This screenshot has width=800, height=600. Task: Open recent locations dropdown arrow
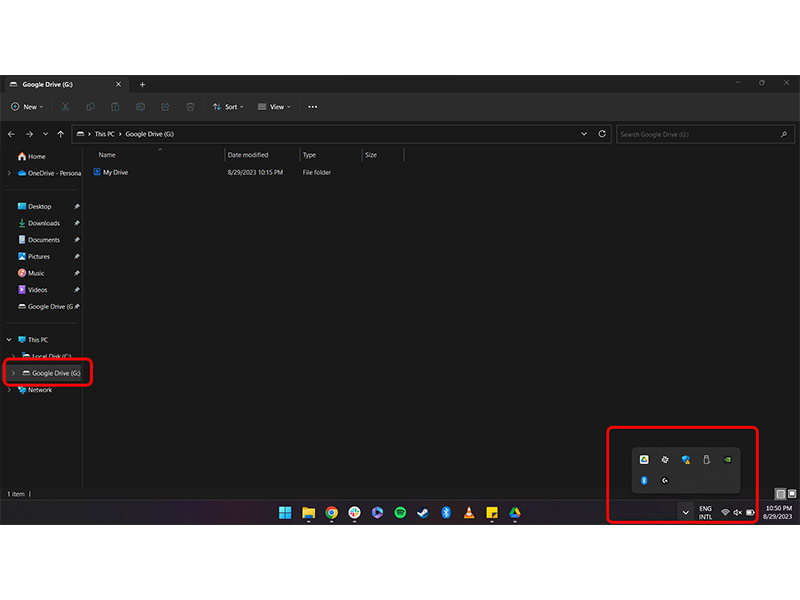click(45, 134)
